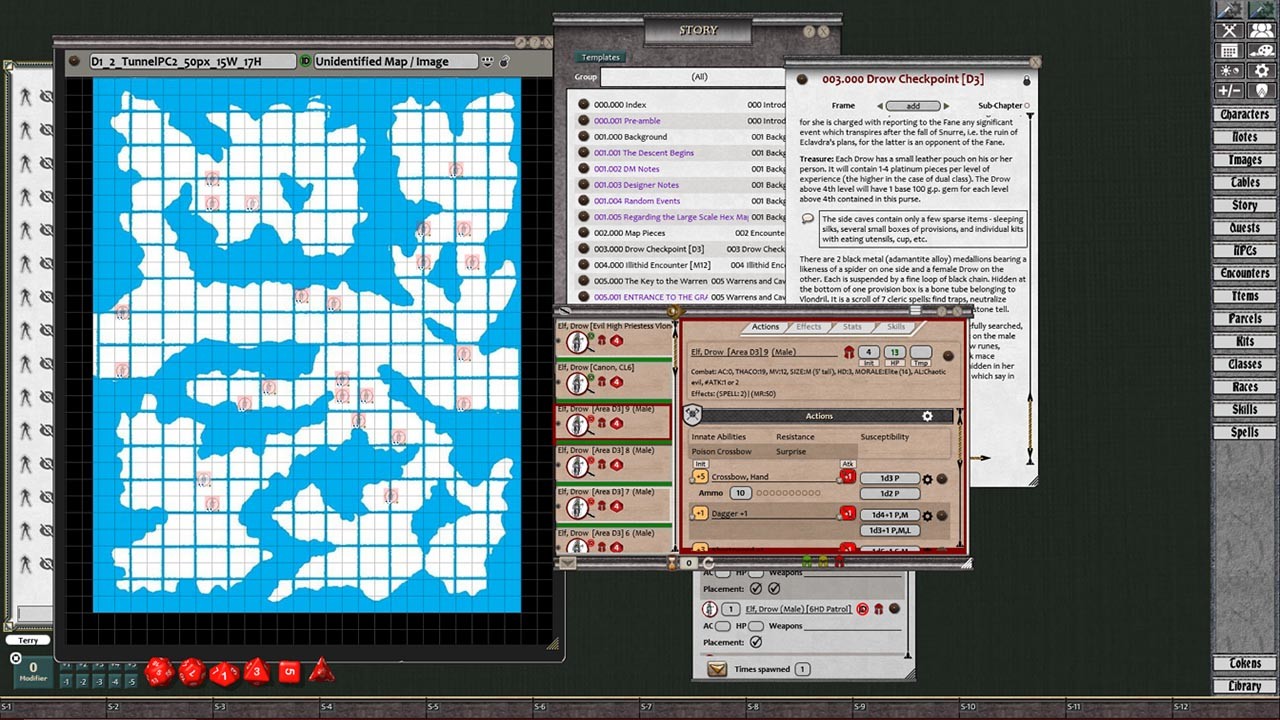Screen dimensions: 1280x720
Task: Click the Actions section gear on the drow sheet
Action: point(927,416)
